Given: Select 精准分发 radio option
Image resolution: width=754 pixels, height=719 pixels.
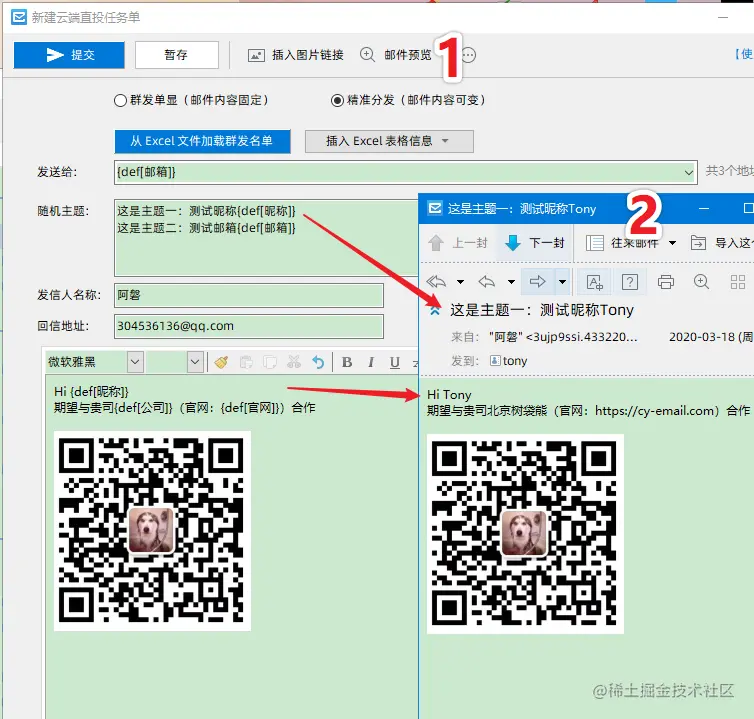Looking at the screenshot, I should pyautogui.click(x=337, y=101).
